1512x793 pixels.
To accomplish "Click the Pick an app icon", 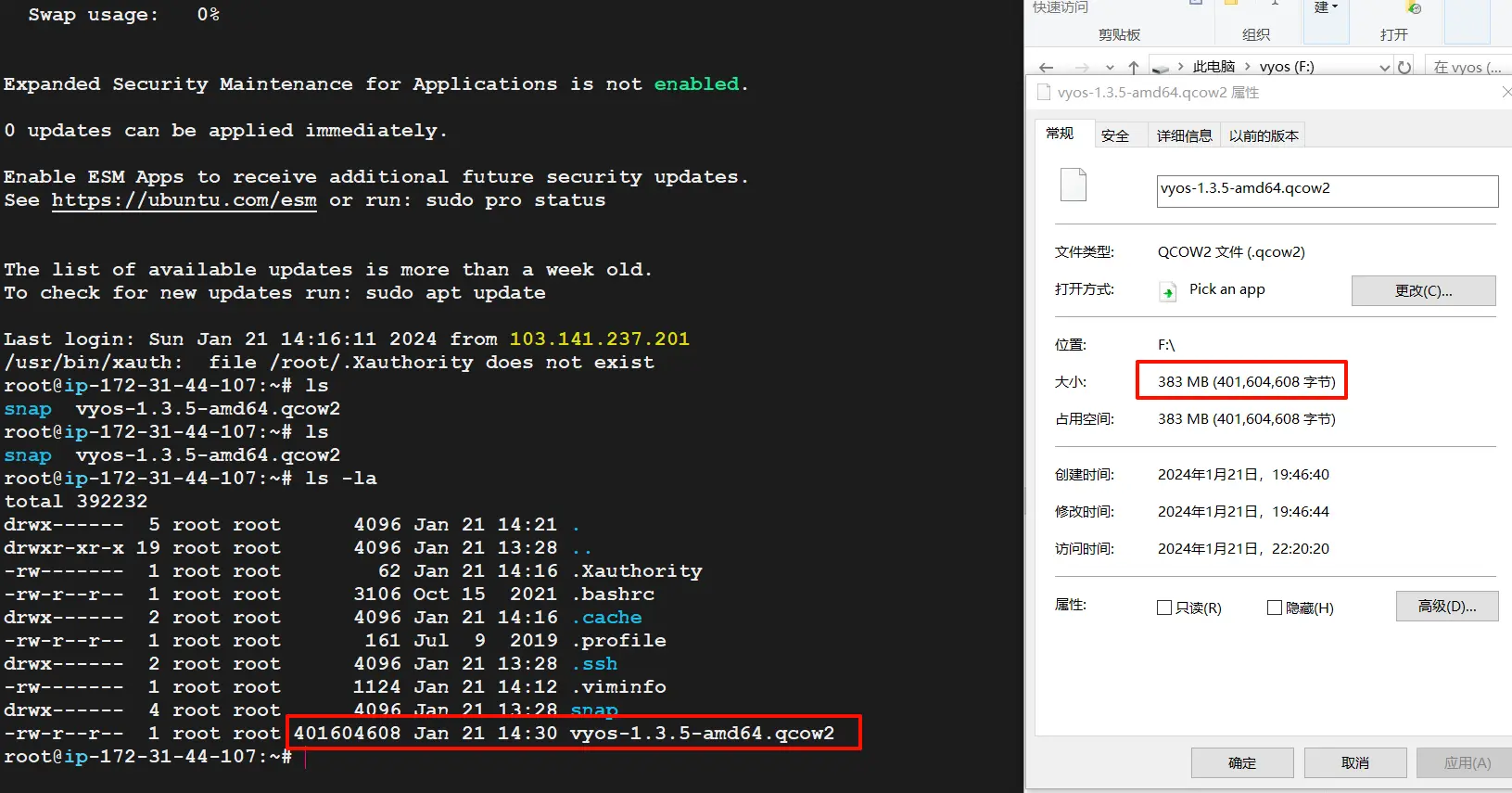I will click(1168, 291).
